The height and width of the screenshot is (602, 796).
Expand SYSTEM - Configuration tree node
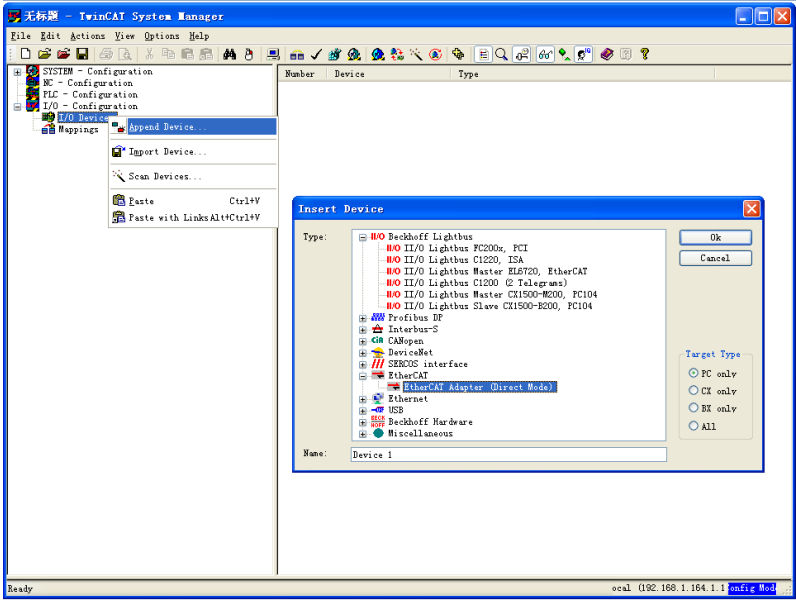click(x=17, y=72)
